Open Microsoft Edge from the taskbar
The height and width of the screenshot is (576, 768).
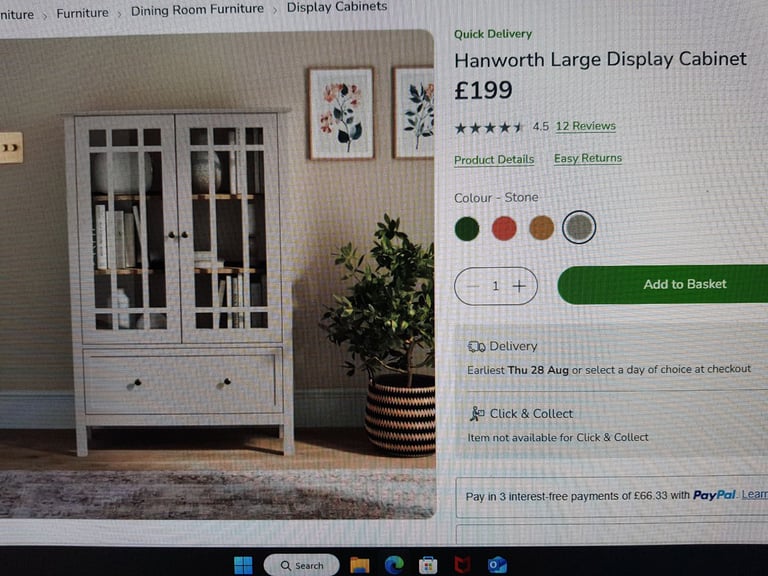tap(394, 565)
